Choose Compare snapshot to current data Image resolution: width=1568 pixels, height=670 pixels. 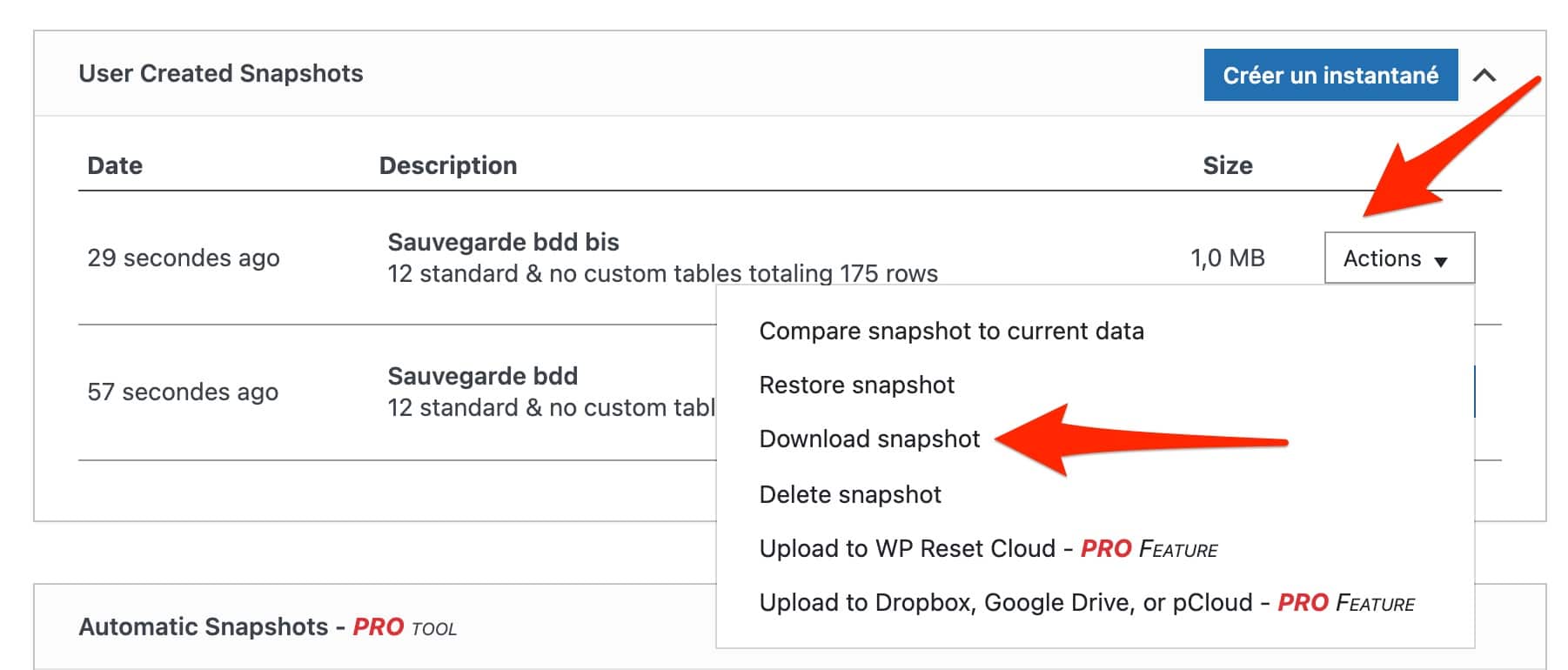pos(951,332)
